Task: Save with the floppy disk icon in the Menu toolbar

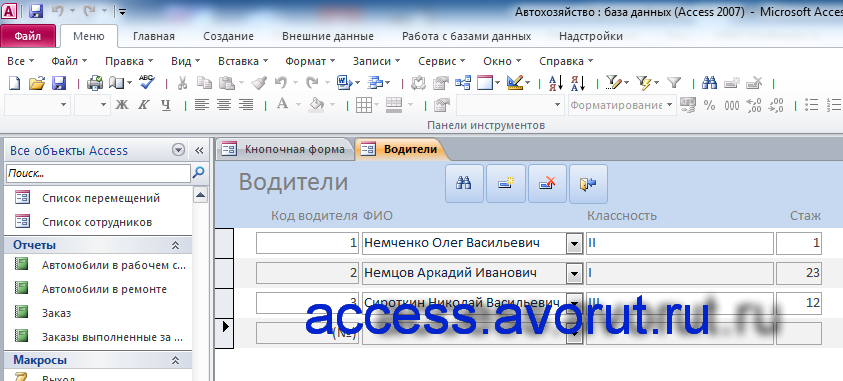Action: click(x=59, y=83)
